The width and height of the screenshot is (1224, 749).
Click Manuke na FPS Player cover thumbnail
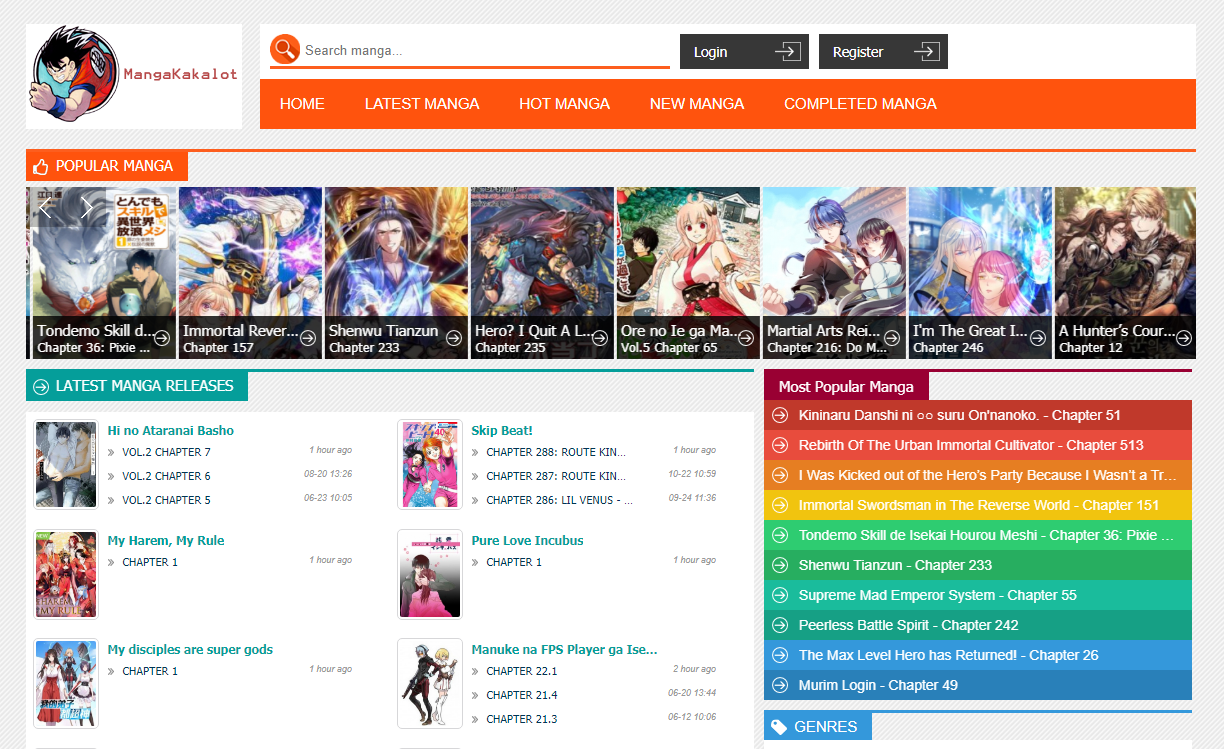click(x=430, y=684)
